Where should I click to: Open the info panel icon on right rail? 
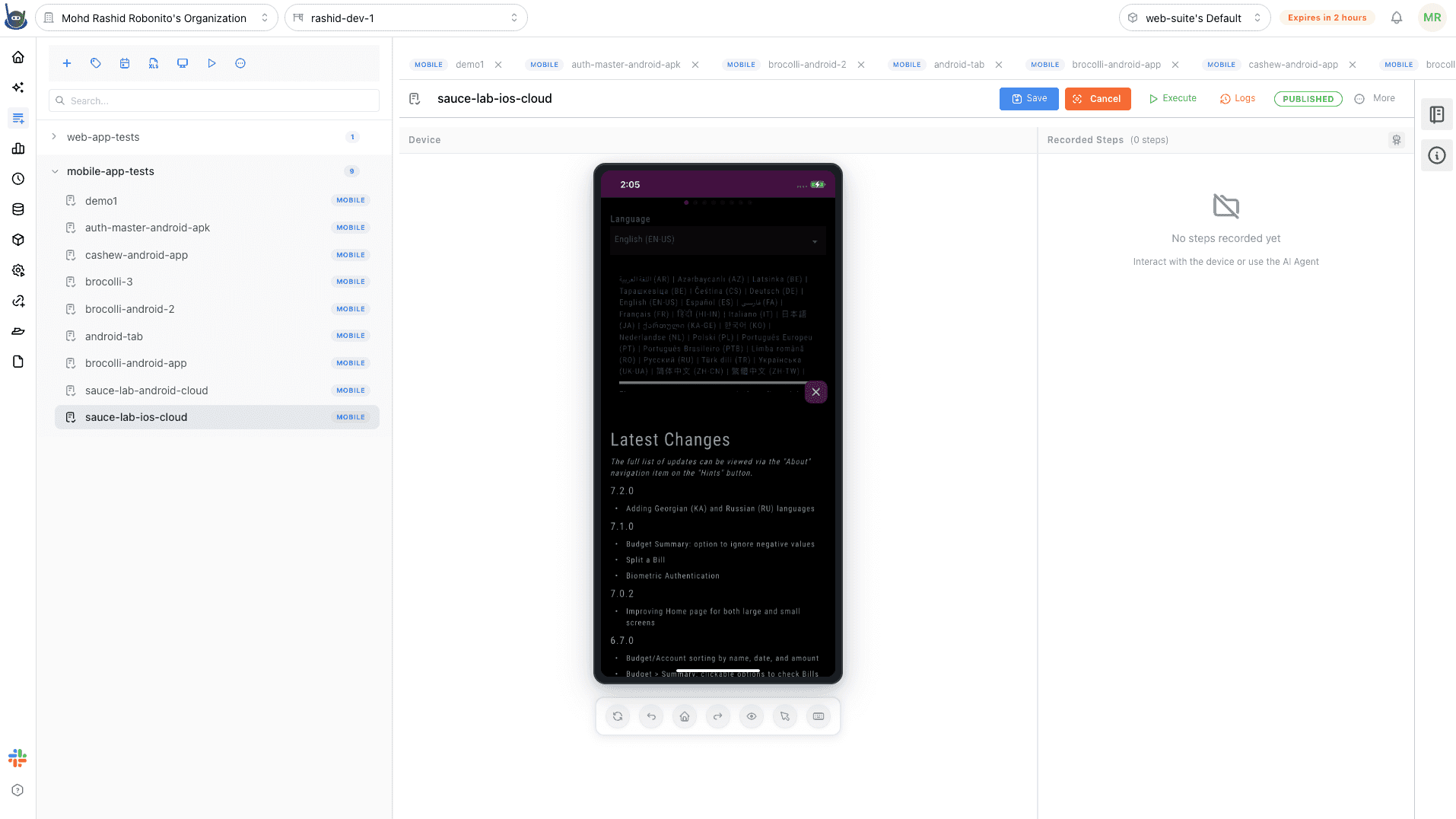1437,155
